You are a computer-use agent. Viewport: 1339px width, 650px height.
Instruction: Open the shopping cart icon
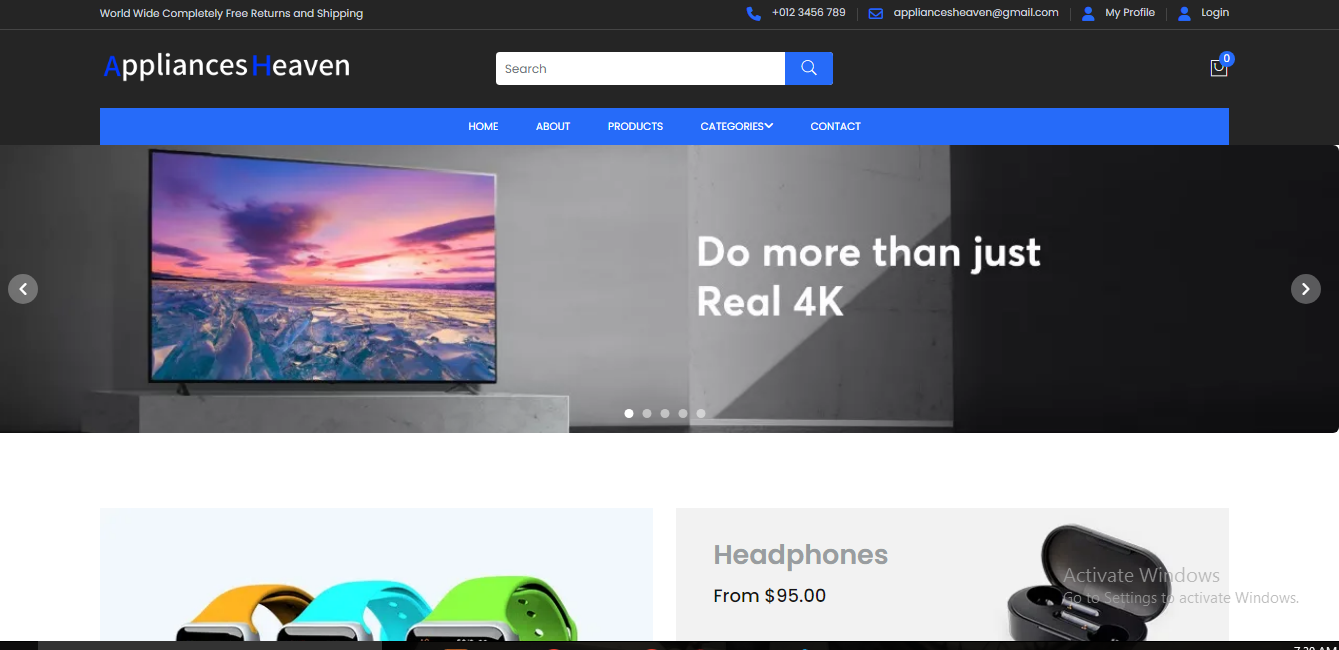tap(1218, 68)
